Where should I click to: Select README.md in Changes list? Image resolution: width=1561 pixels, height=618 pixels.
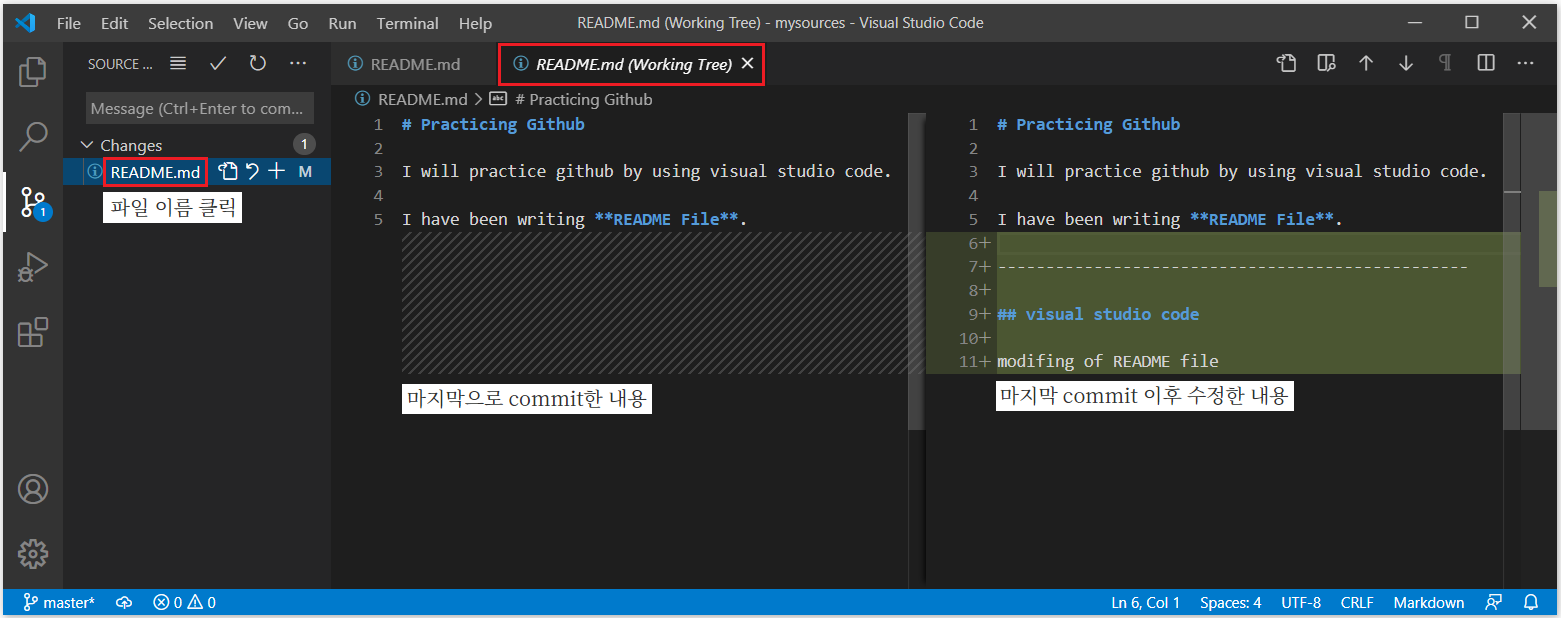coord(155,172)
